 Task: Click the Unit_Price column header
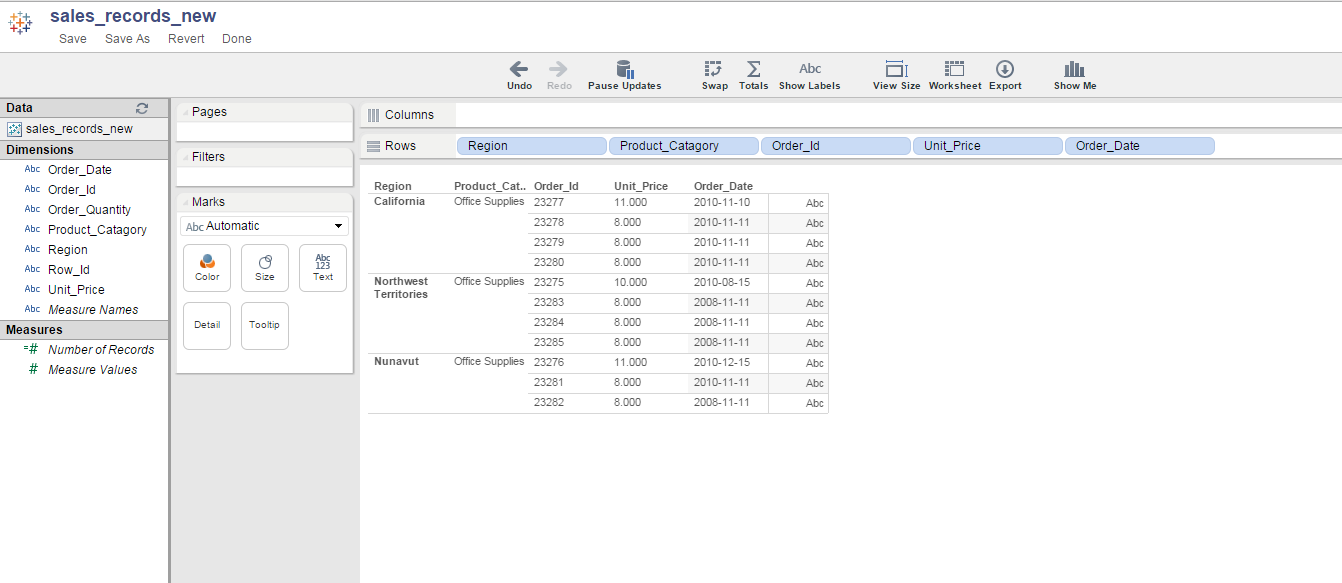(640, 186)
